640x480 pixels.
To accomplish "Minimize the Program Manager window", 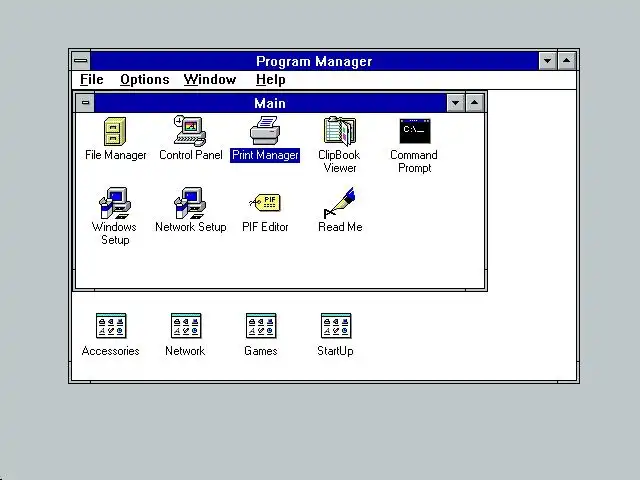I will [x=547, y=61].
